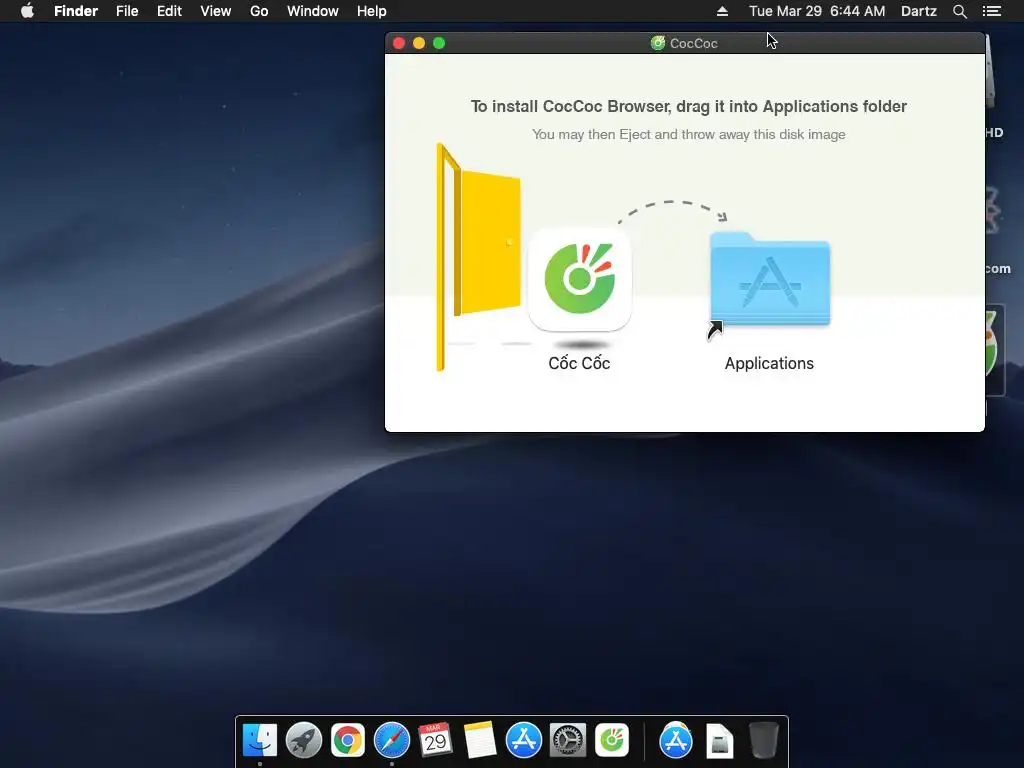Click the eject icon in menu bar
Image resolution: width=1024 pixels, height=768 pixels.
click(x=722, y=11)
